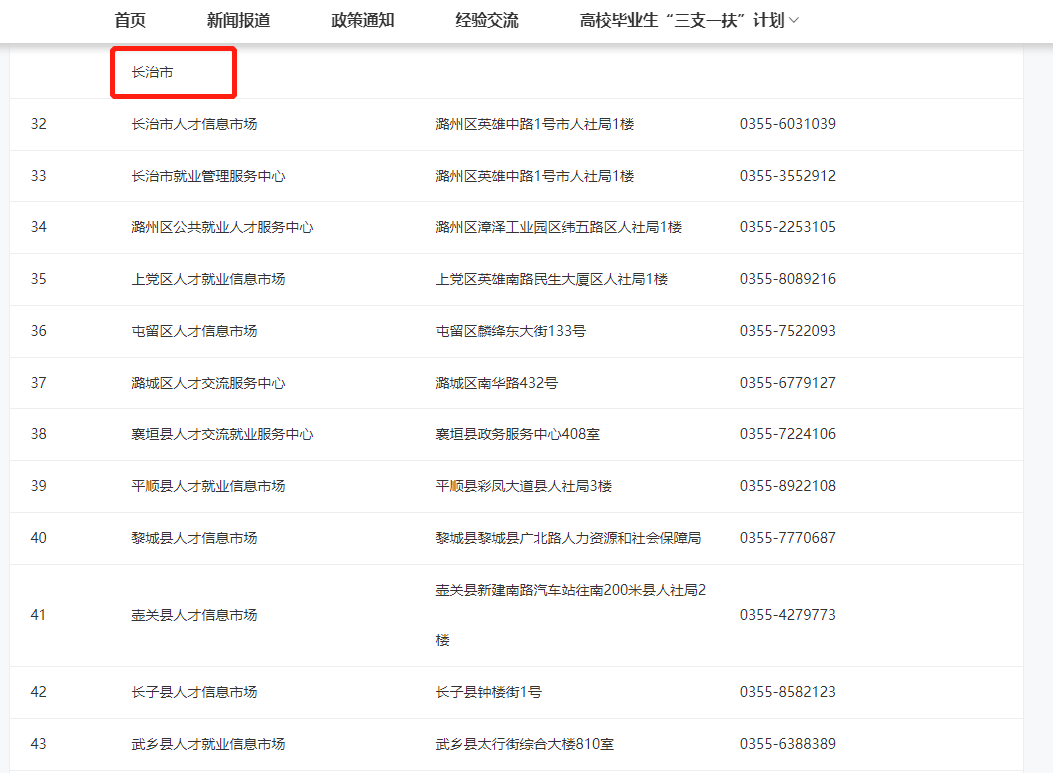Click phone number 0355-2253105

788,227
